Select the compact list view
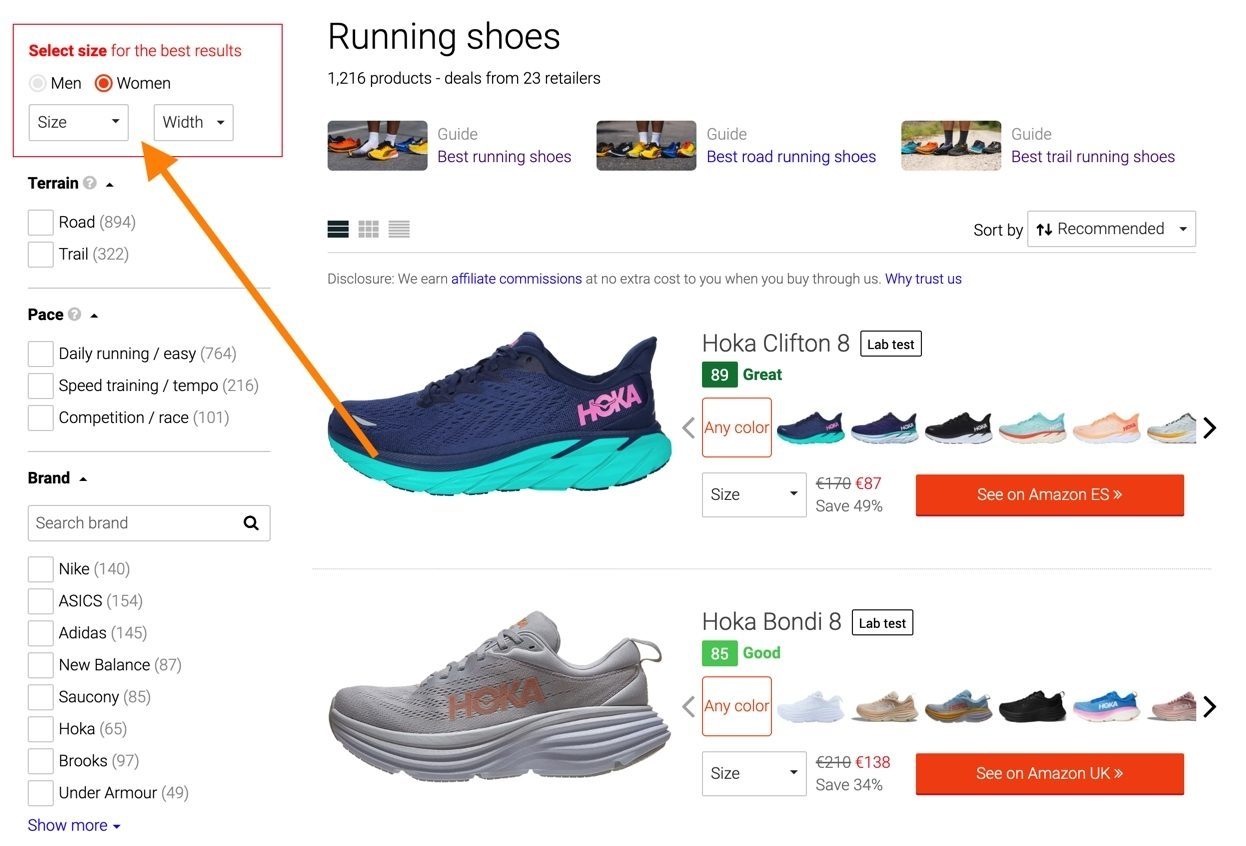Image resolution: width=1246 pixels, height=846 pixels. (398, 228)
